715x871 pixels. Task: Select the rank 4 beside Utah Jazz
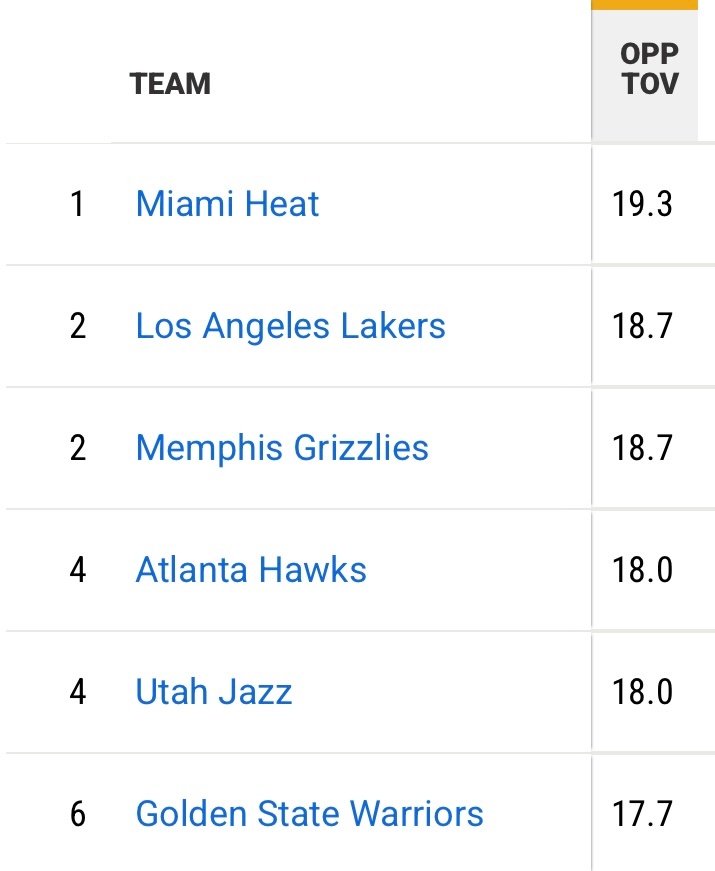pyautogui.click(x=78, y=692)
